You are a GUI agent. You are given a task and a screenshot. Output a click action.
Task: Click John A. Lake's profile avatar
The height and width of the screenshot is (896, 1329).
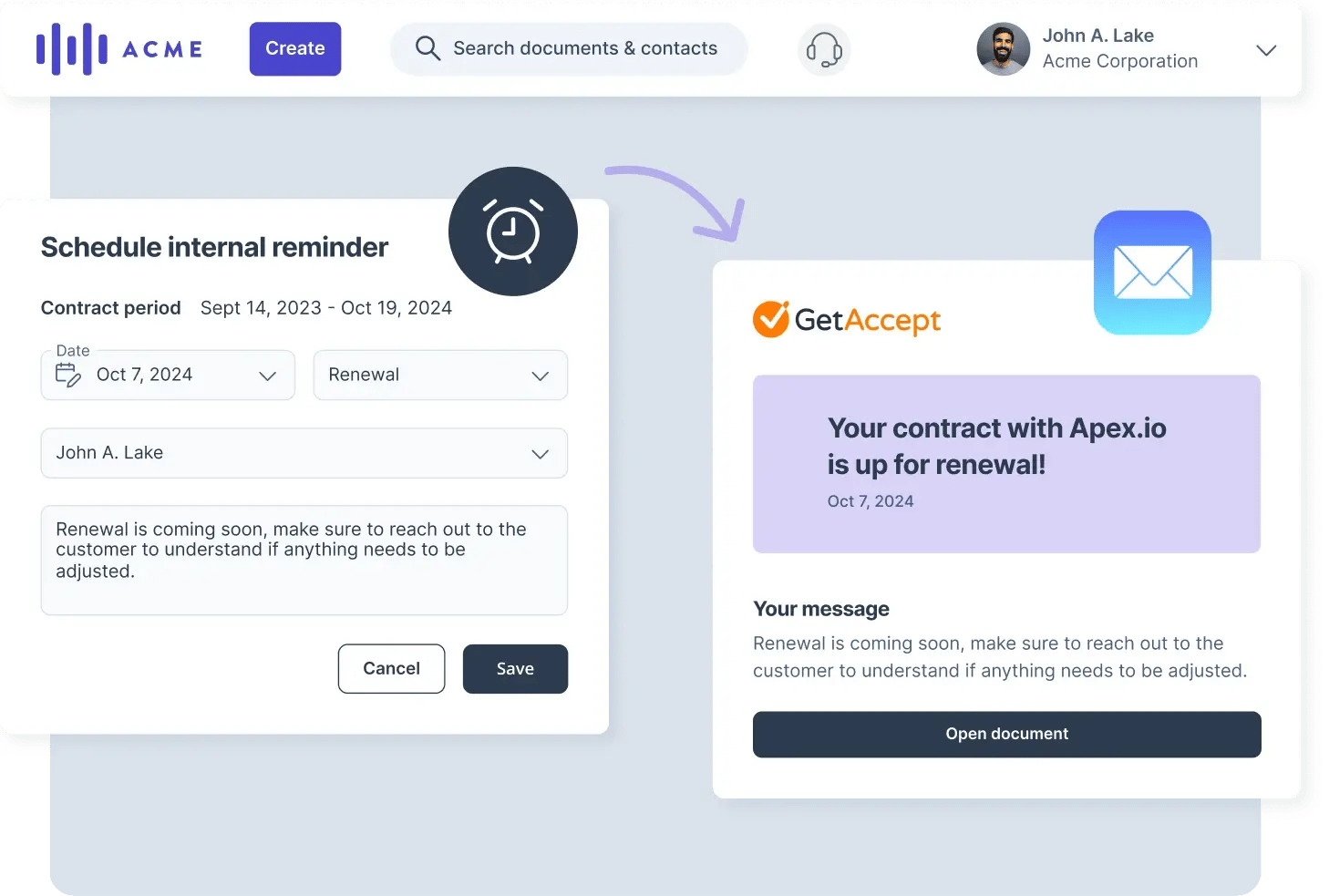(x=1003, y=49)
